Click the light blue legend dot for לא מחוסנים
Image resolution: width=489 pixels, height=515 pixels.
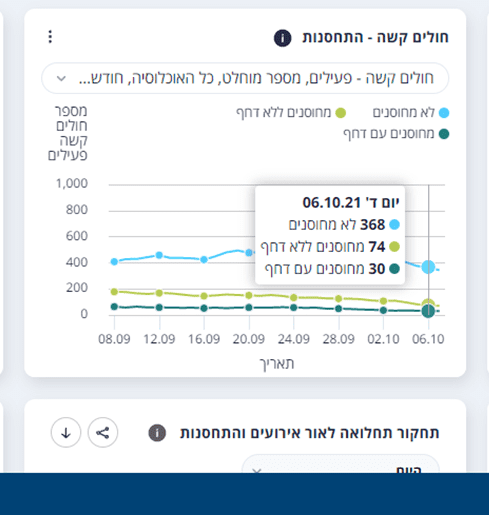(x=444, y=113)
